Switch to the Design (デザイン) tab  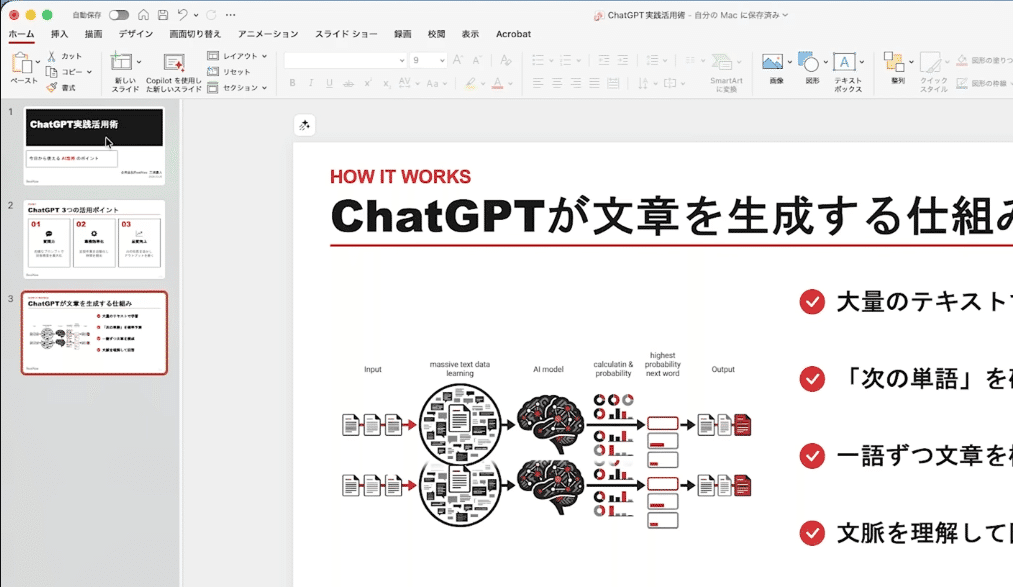pos(136,34)
